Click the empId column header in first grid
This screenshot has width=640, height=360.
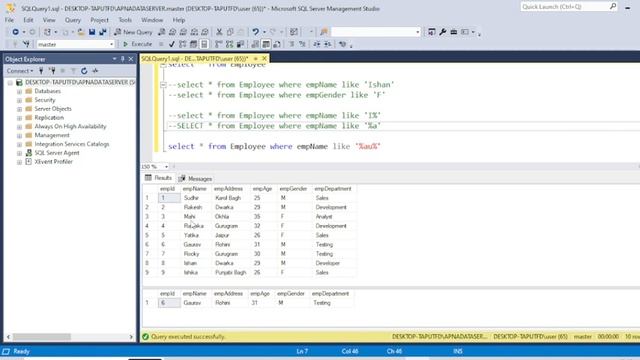pyautogui.click(x=168, y=189)
